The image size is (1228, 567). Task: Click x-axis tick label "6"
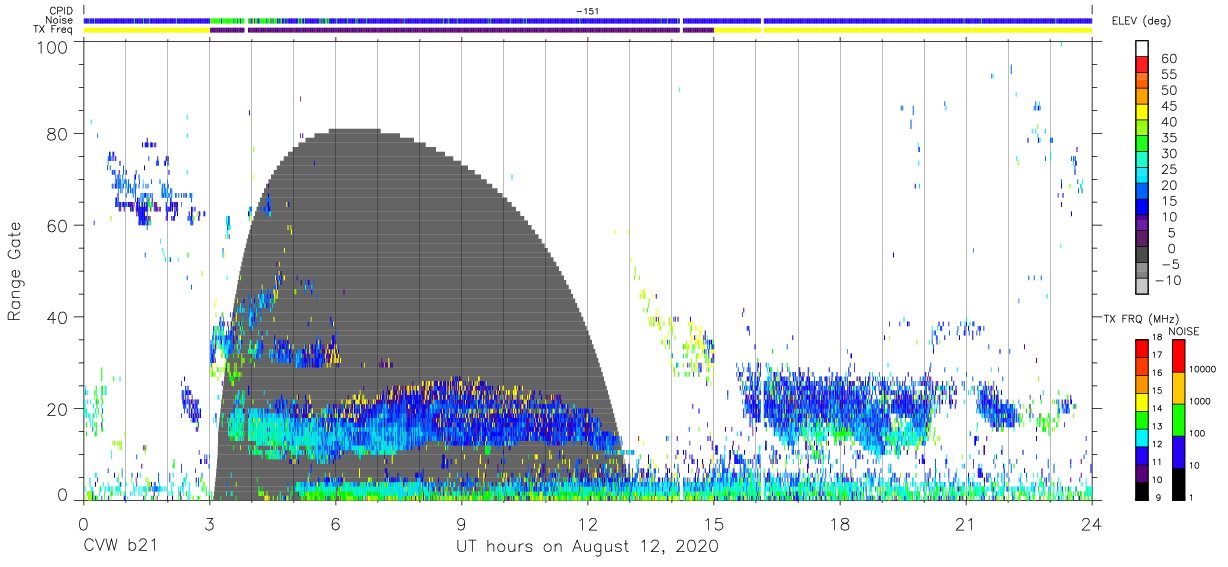tap(335, 524)
